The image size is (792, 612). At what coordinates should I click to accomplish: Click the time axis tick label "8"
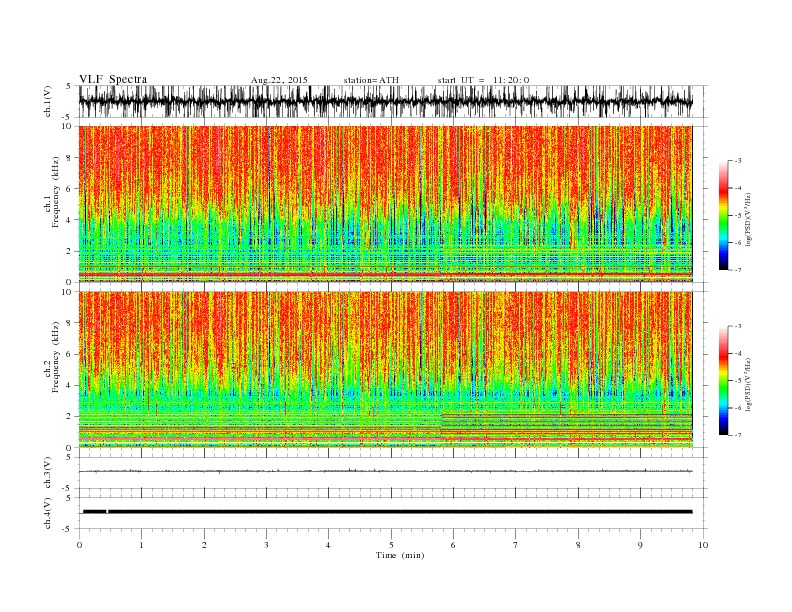click(x=578, y=545)
